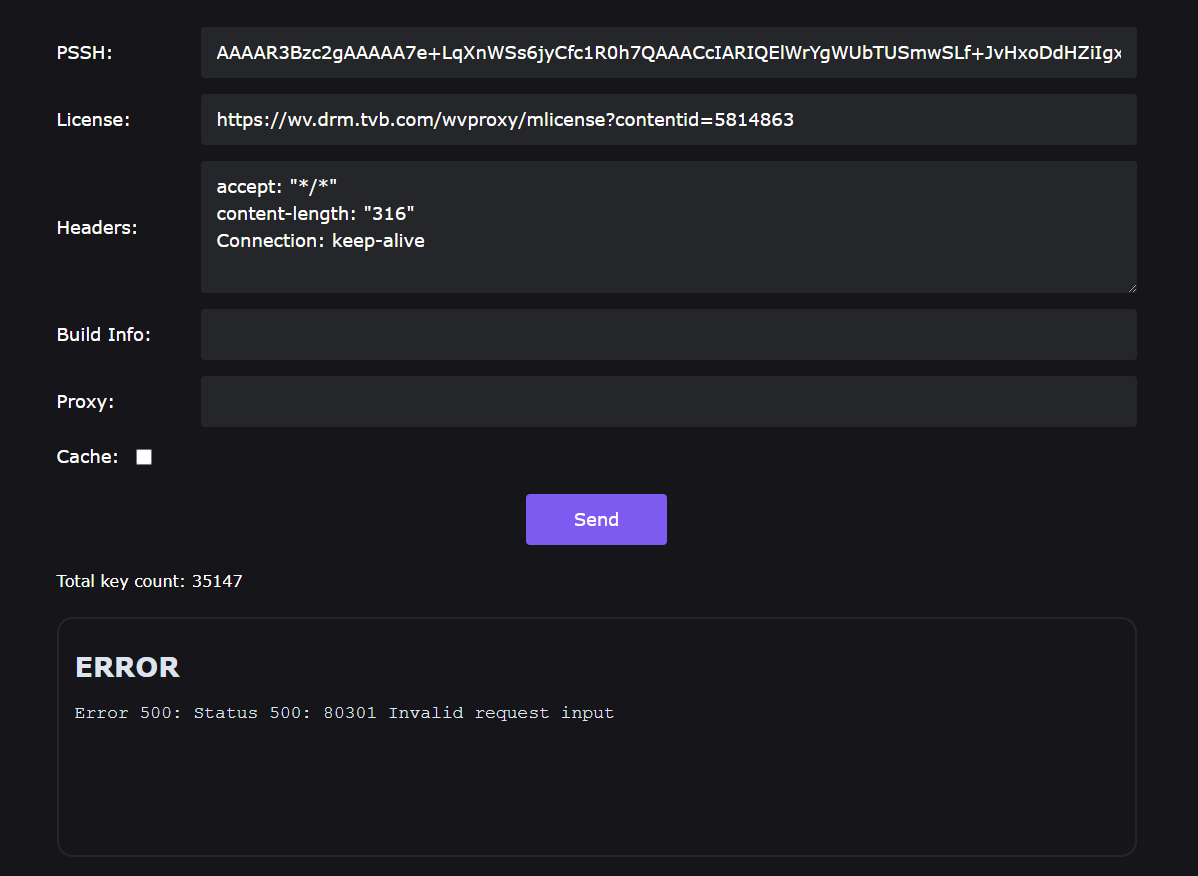1198x876 pixels.
Task: Click the License URL input field
Action: (668, 120)
